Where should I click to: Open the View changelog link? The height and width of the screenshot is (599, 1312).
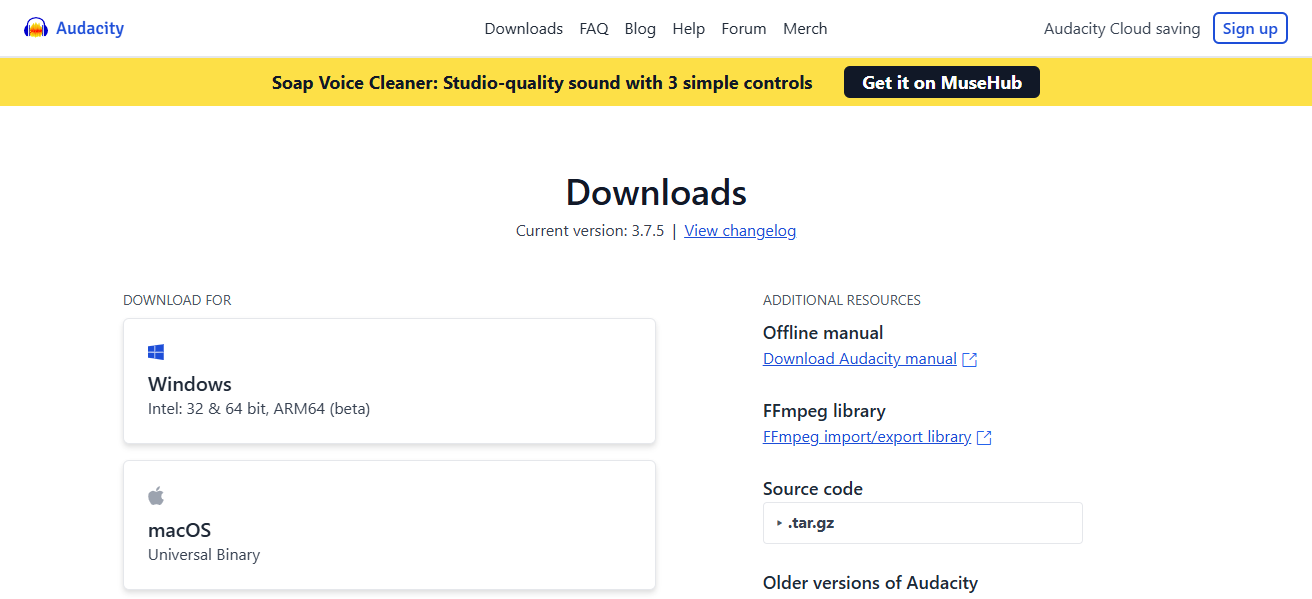[740, 231]
